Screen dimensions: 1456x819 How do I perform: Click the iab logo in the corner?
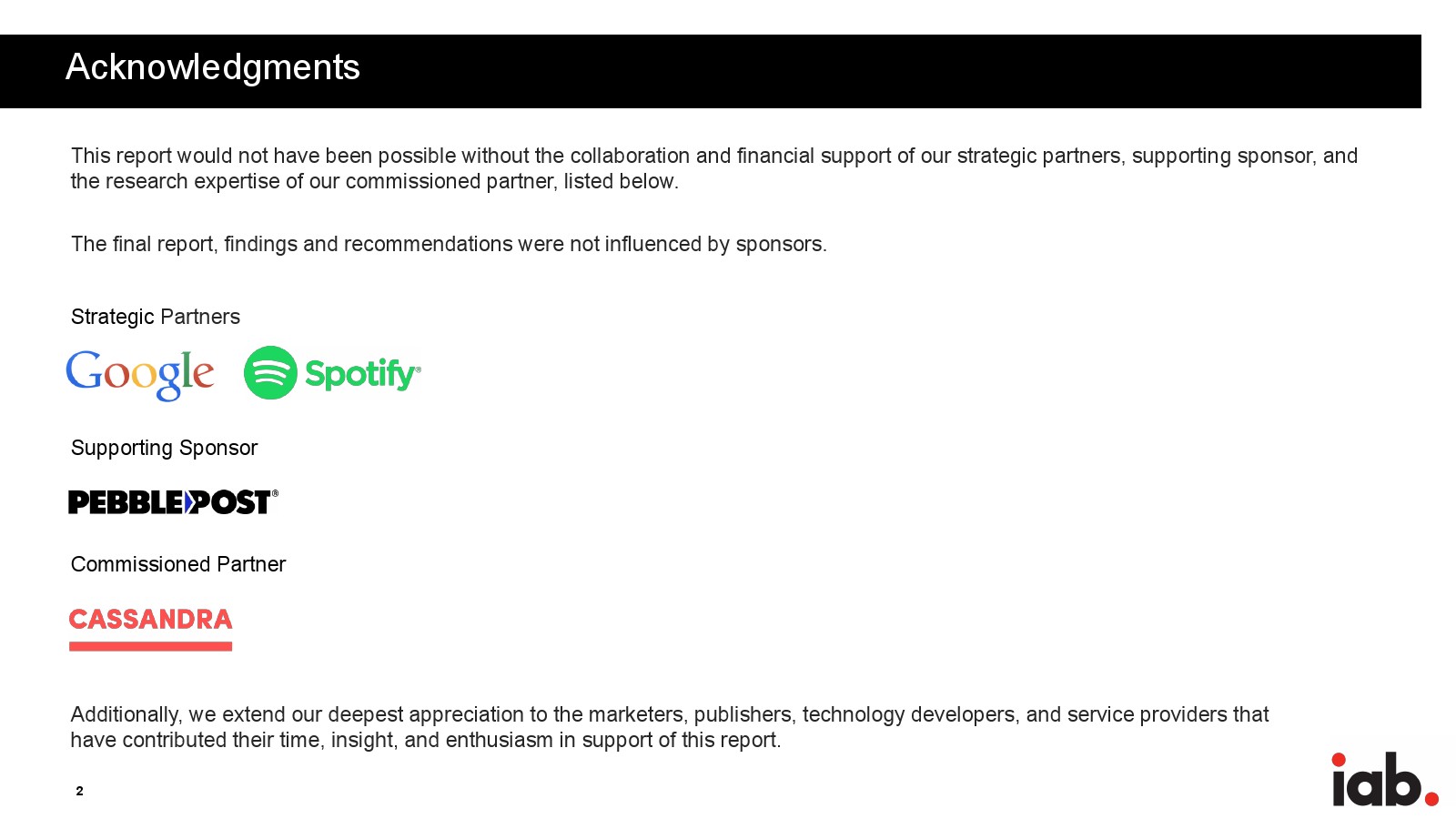[x=1383, y=780]
